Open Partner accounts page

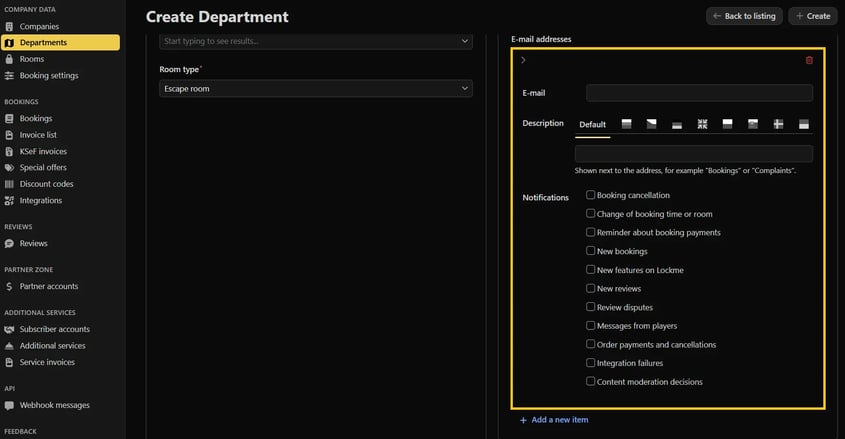coord(49,287)
